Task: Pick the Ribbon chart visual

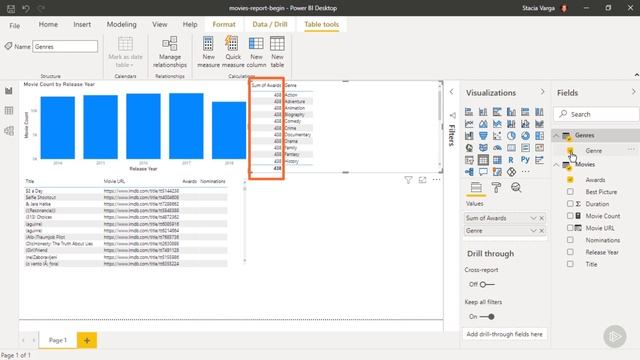Action: (539, 124)
